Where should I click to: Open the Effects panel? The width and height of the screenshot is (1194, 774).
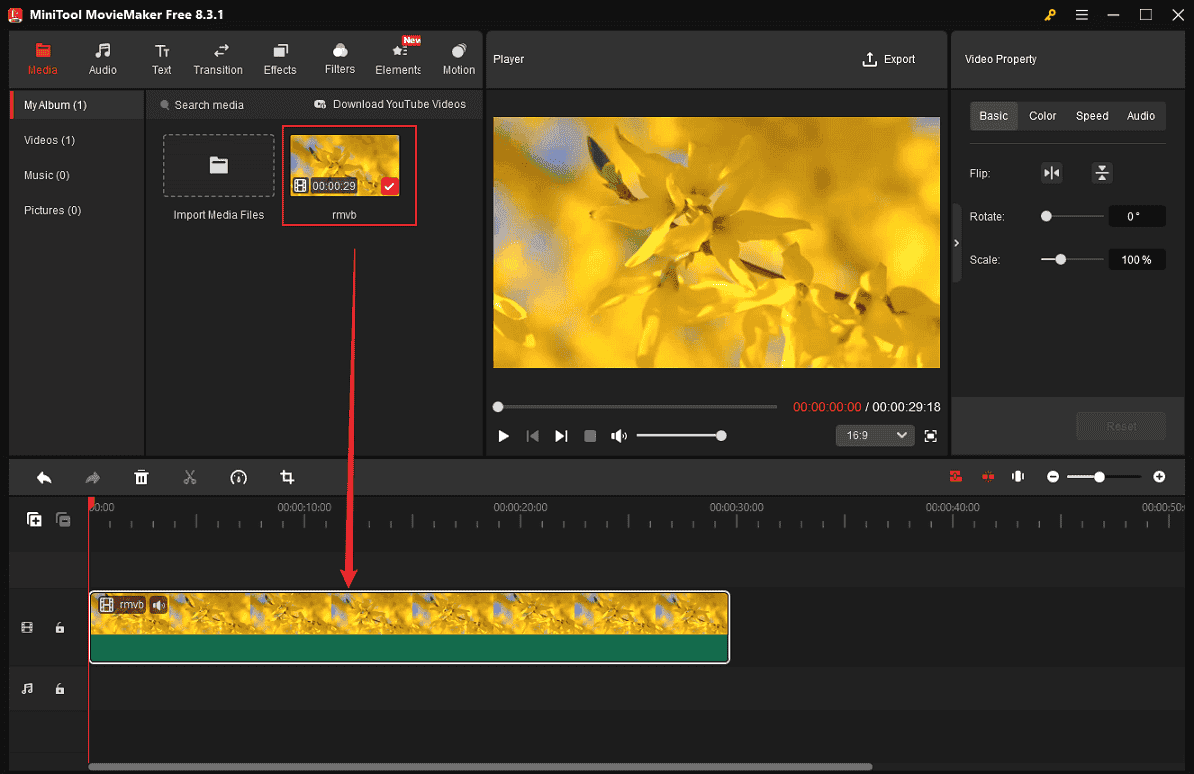280,58
